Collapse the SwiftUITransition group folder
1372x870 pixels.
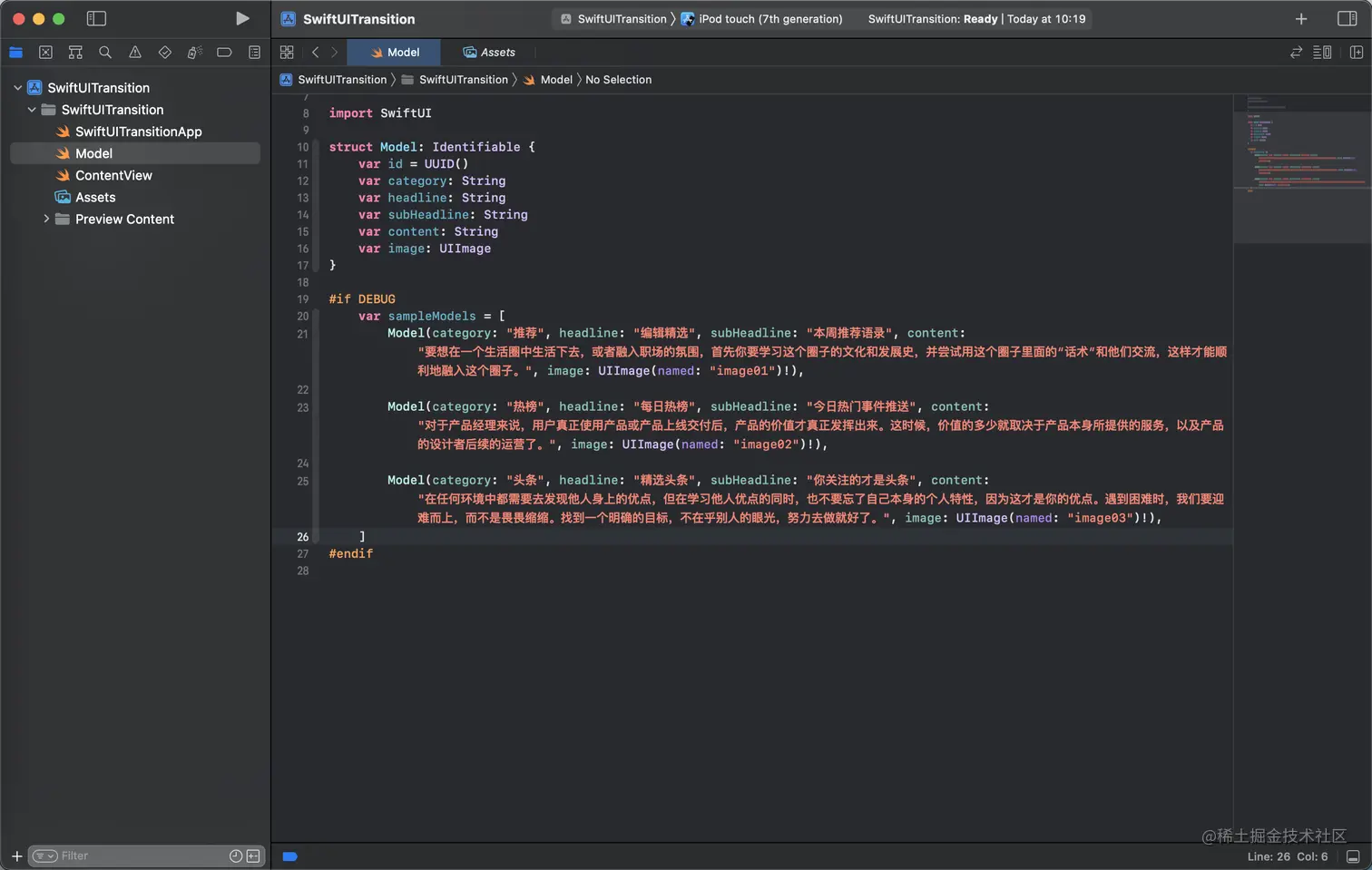[x=32, y=110]
